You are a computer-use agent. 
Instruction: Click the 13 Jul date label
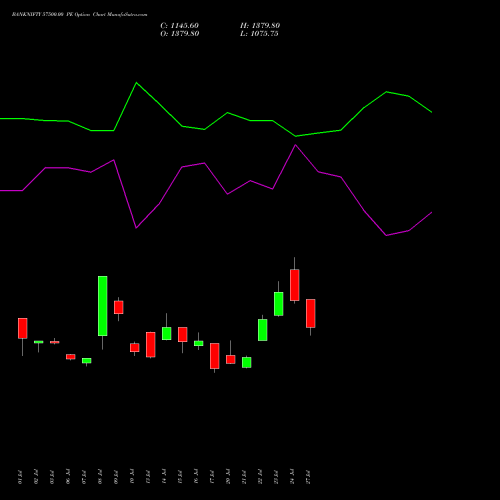pos(148,477)
